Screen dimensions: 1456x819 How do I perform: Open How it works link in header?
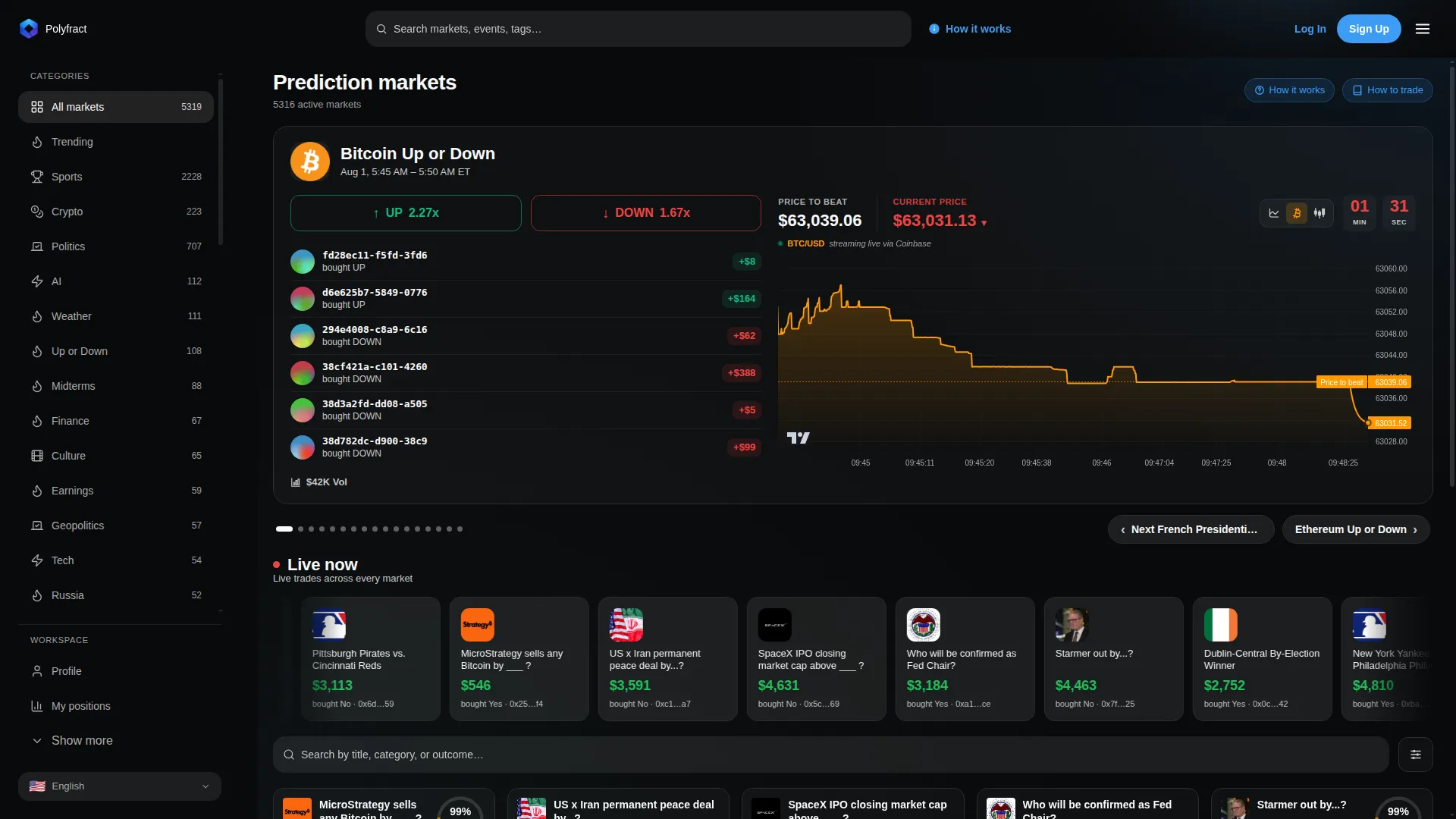970,29
